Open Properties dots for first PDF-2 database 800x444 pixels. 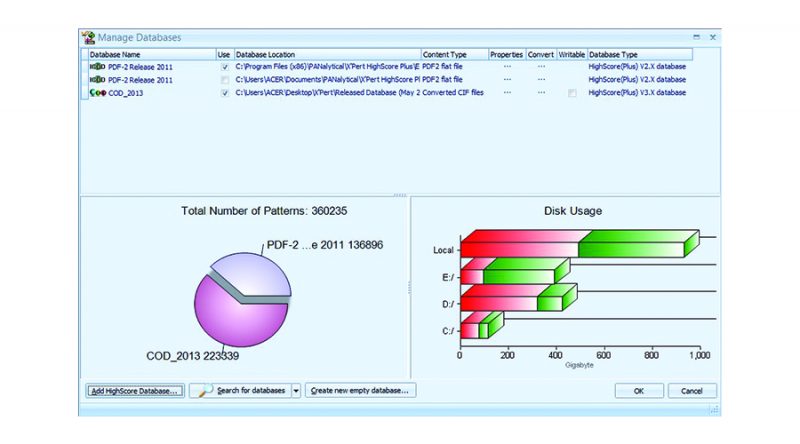click(x=507, y=67)
